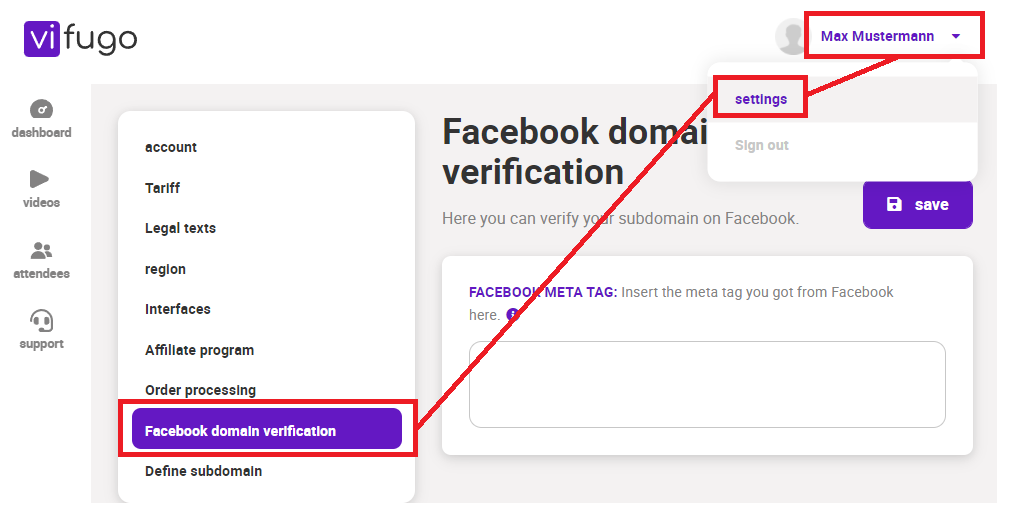Open the Legal texts section
This screenshot has height=507, width=1036.
[x=180, y=228]
